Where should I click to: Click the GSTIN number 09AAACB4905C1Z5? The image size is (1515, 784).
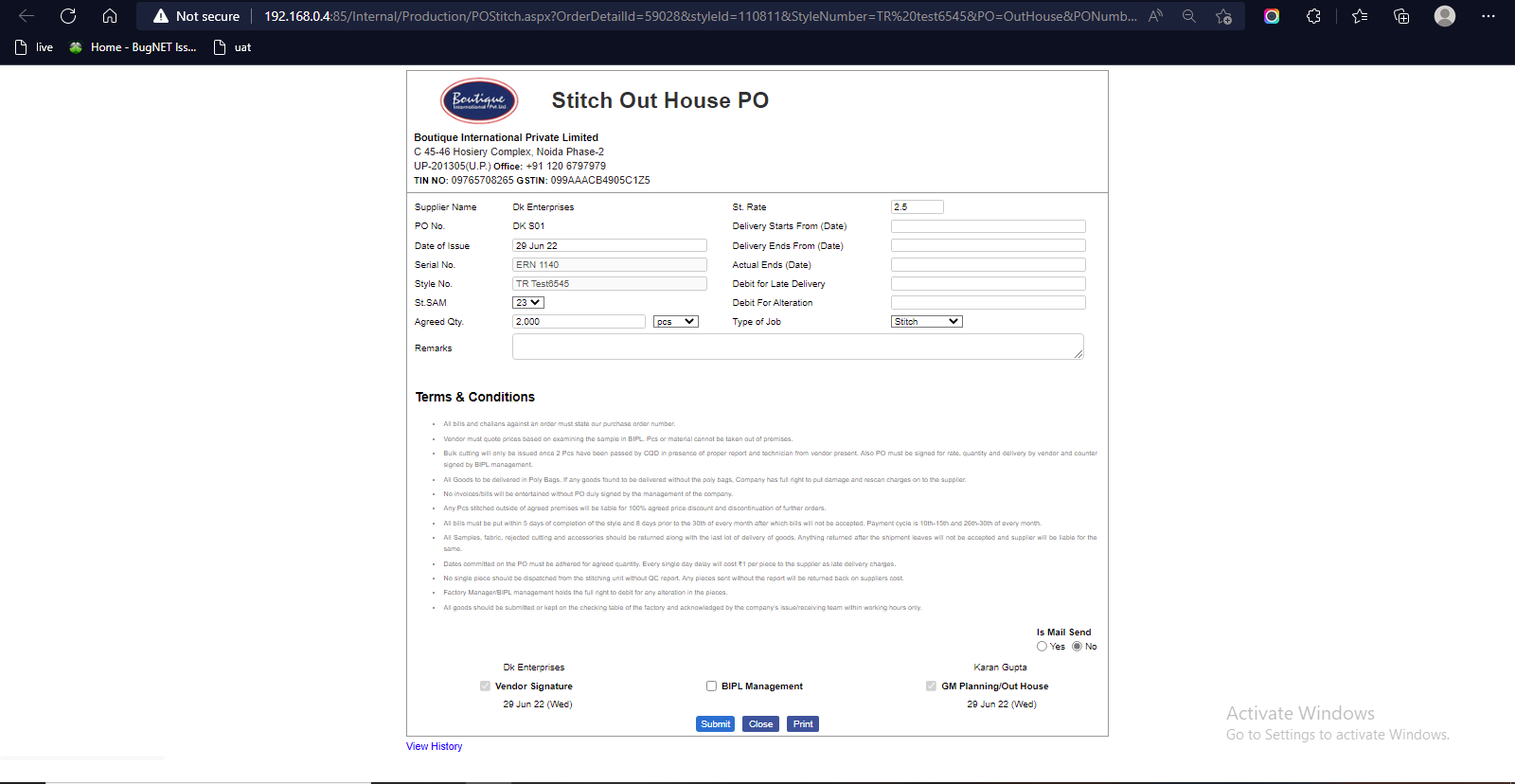click(600, 181)
